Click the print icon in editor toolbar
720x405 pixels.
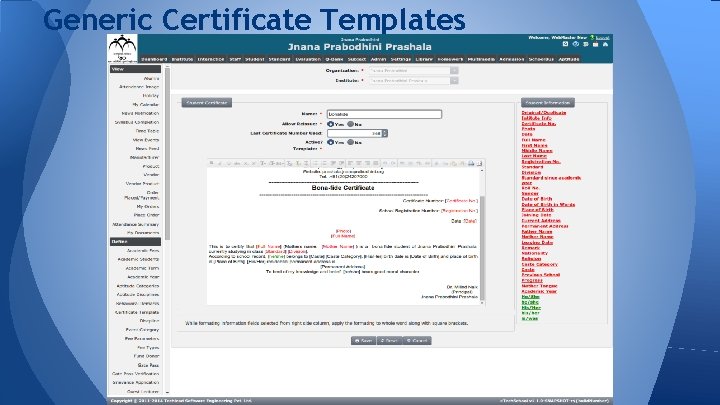click(471, 163)
